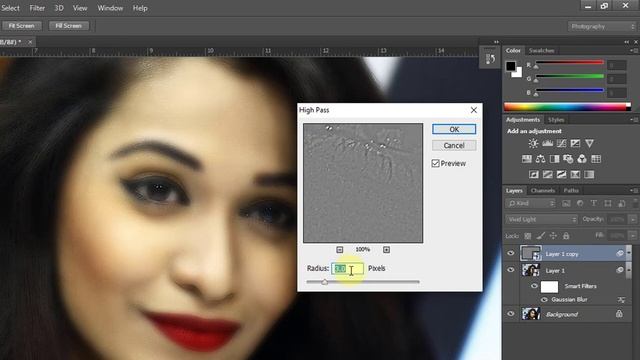Toggle the layer filtering switch
The image size is (640, 360).
click(635, 203)
